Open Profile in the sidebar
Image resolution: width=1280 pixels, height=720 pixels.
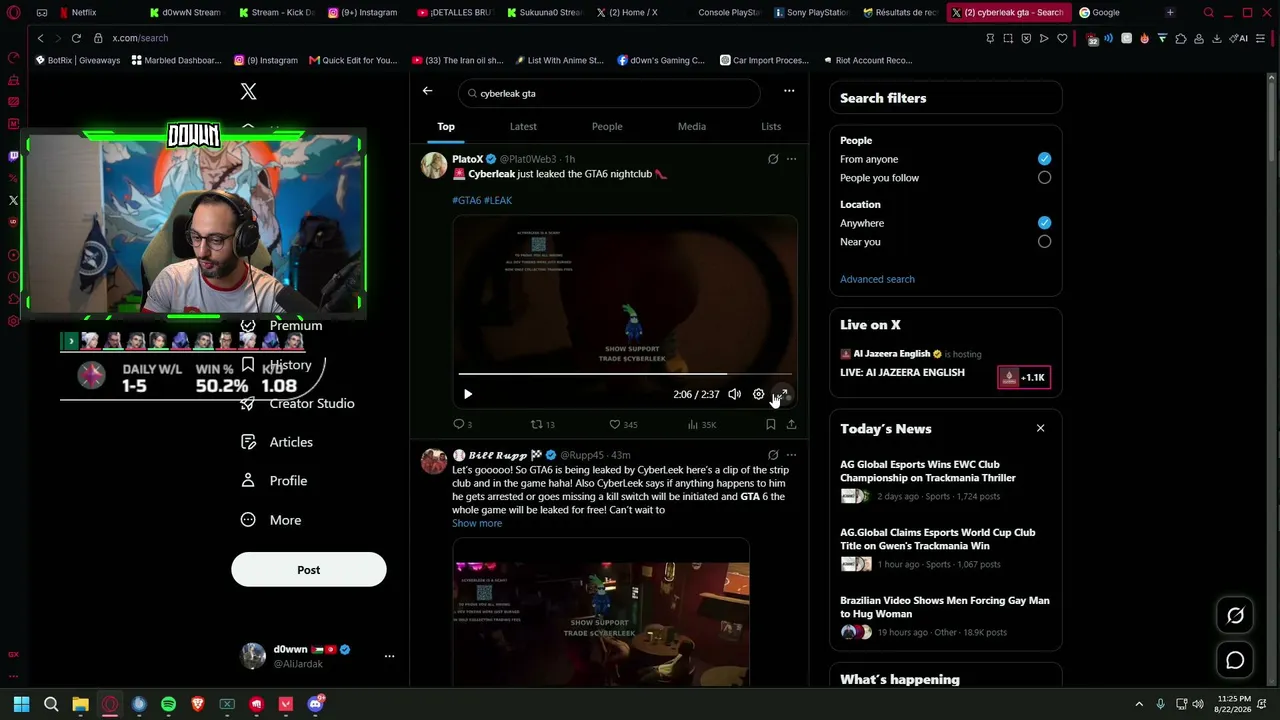[274, 481]
